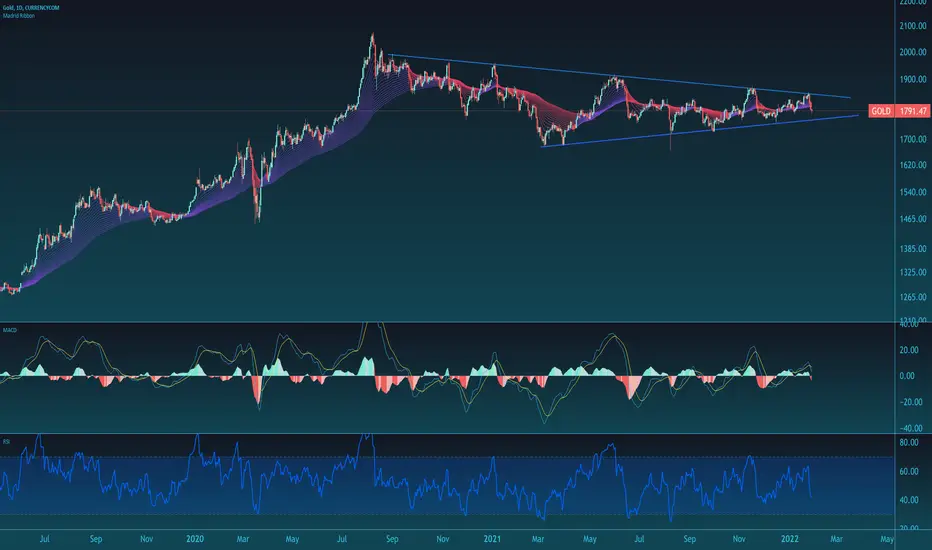Click the 2100.00 price axis label
Screen dimensions: 932x550
(913, 26)
